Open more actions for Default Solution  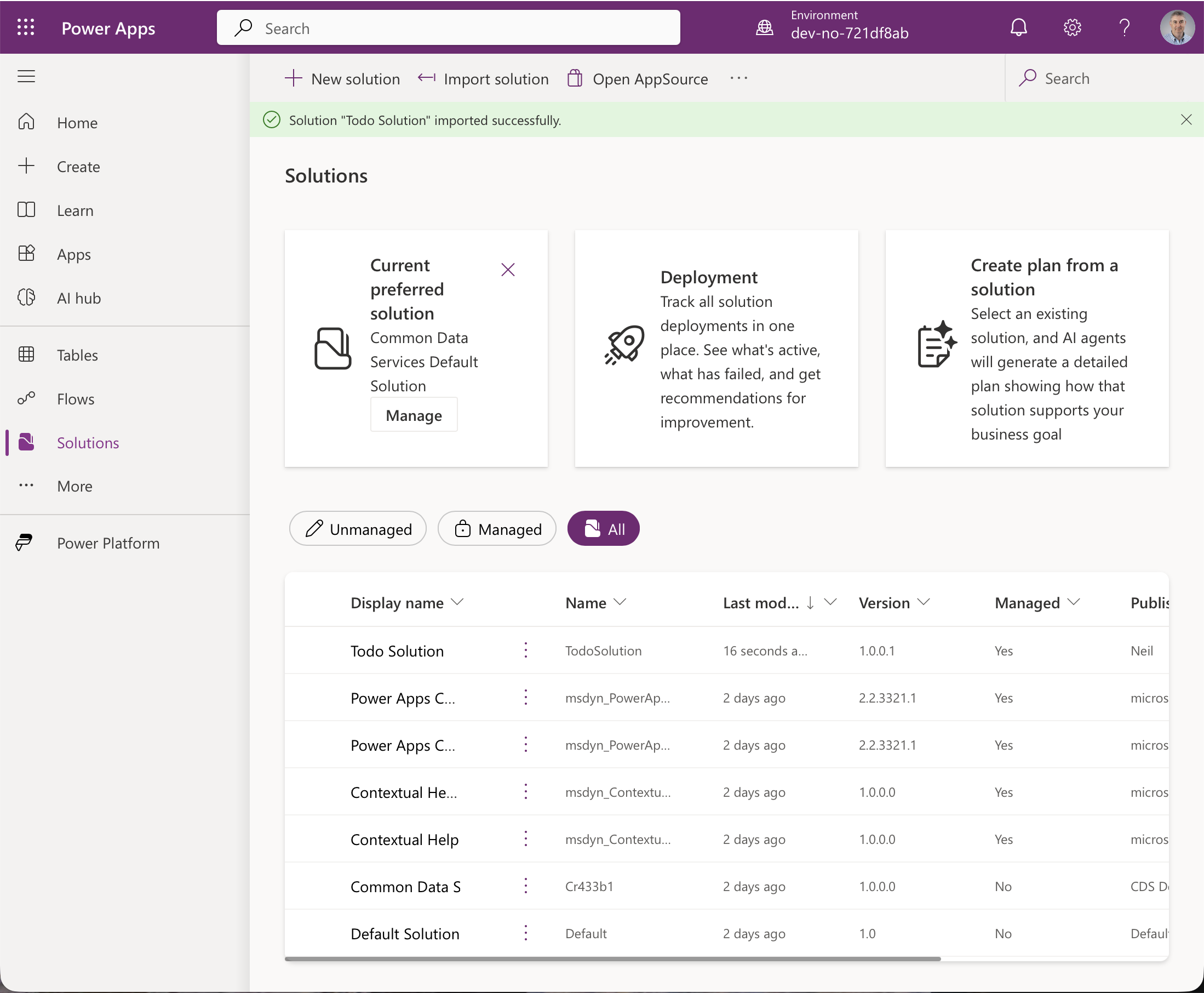526,933
